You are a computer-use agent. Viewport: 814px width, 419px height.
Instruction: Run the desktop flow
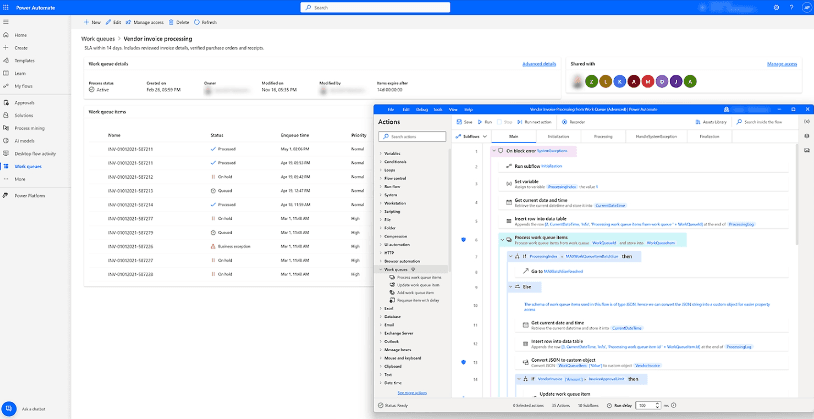pyautogui.click(x=486, y=120)
